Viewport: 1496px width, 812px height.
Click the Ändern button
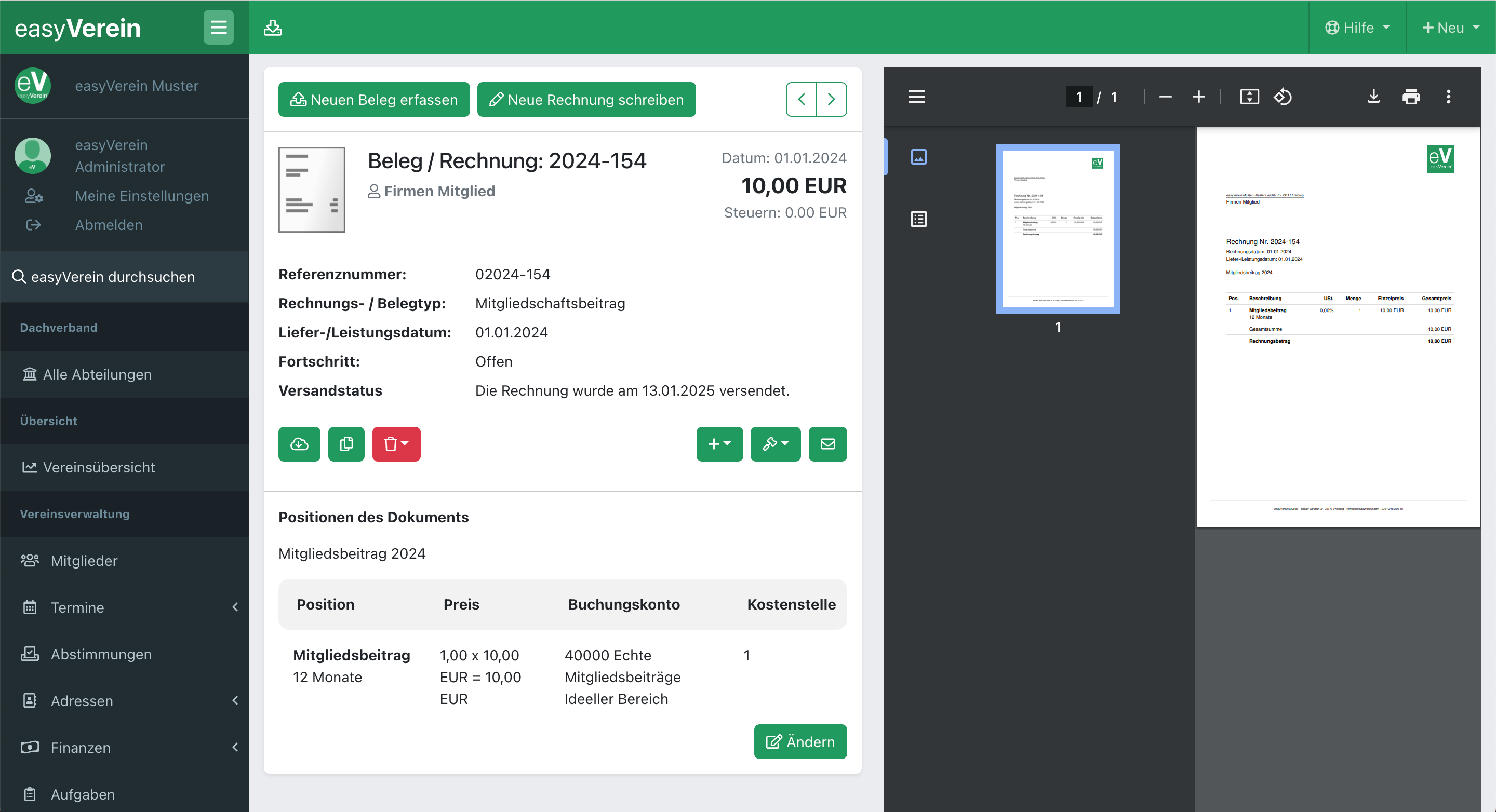click(x=800, y=742)
